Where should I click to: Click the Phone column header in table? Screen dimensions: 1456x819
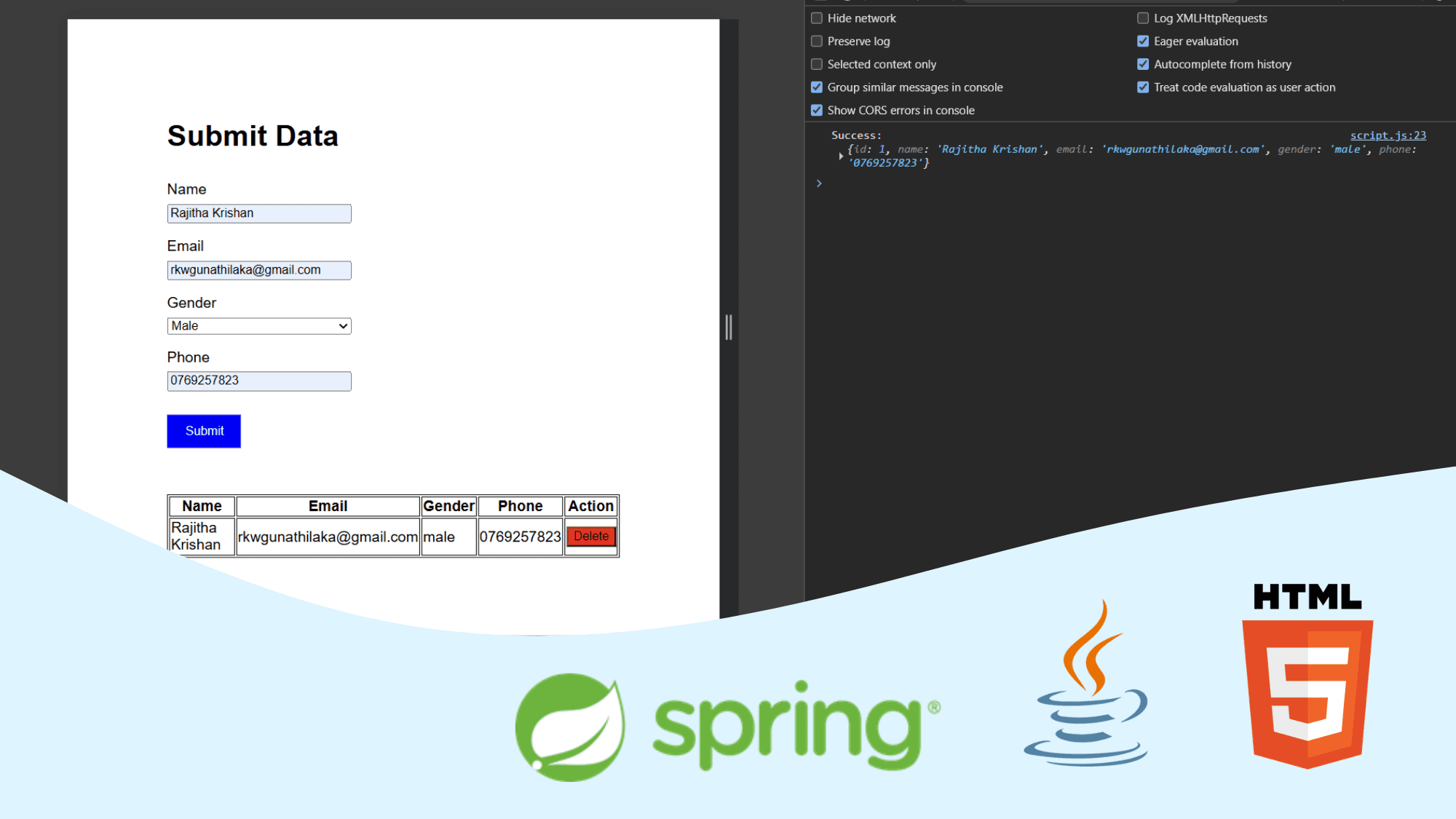click(521, 506)
